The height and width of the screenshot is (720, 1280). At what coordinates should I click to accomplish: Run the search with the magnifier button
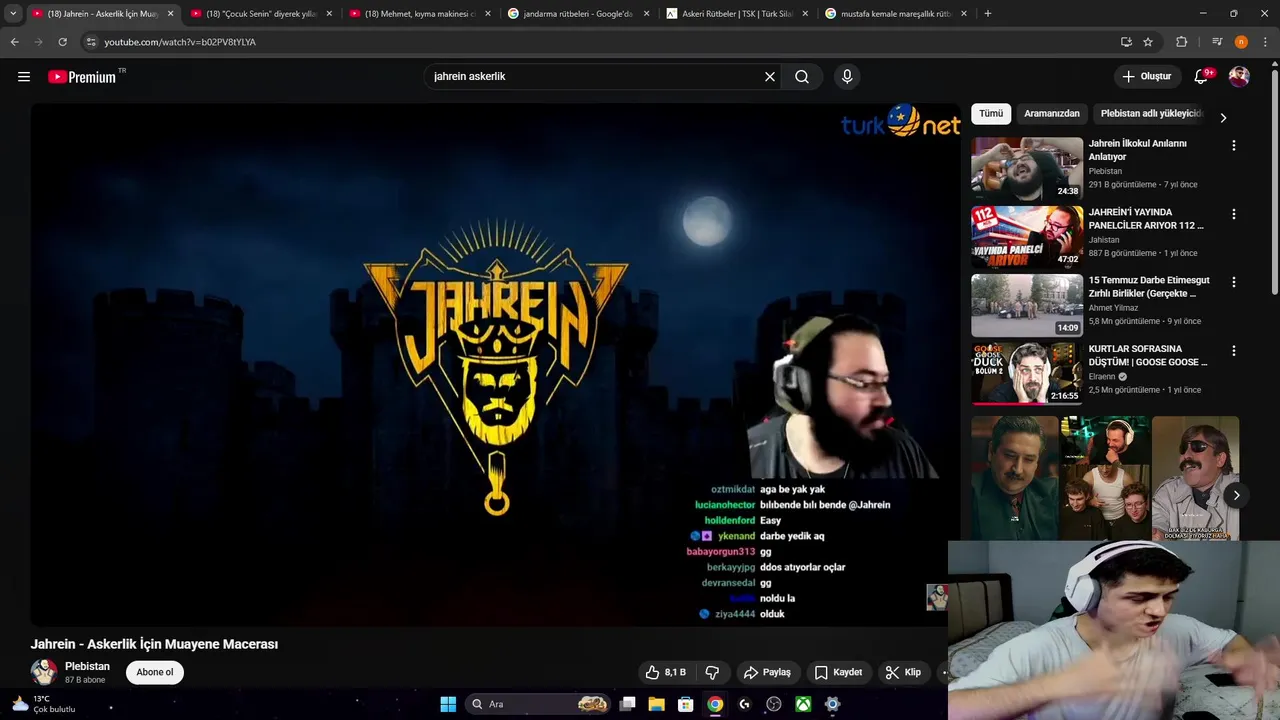point(802,77)
